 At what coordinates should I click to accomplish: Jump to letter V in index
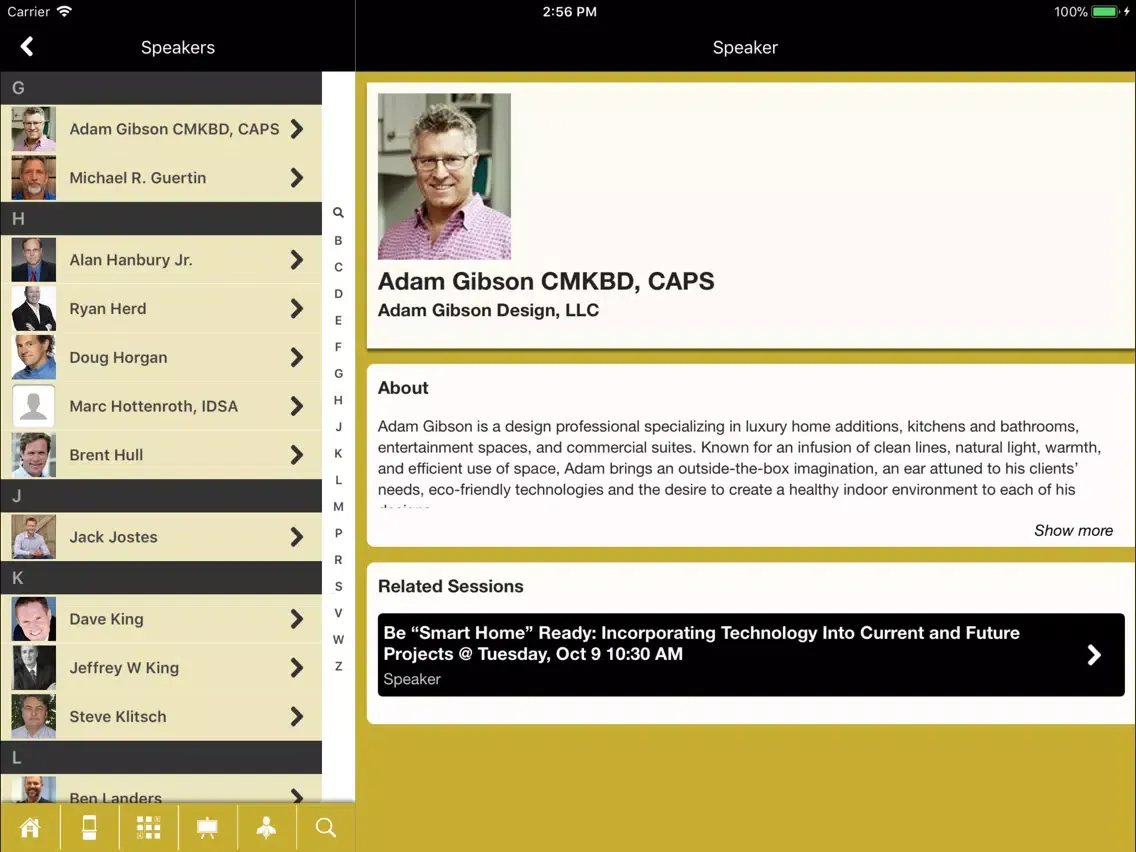click(x=338, y=613)
